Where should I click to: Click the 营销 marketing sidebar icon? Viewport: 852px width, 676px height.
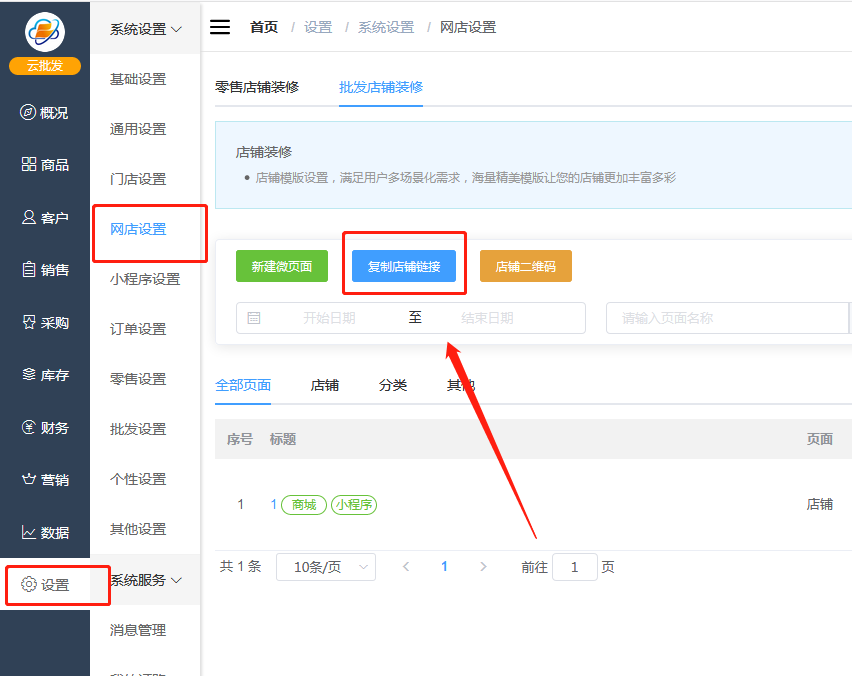pyautogui.click(x=44, y=479)
